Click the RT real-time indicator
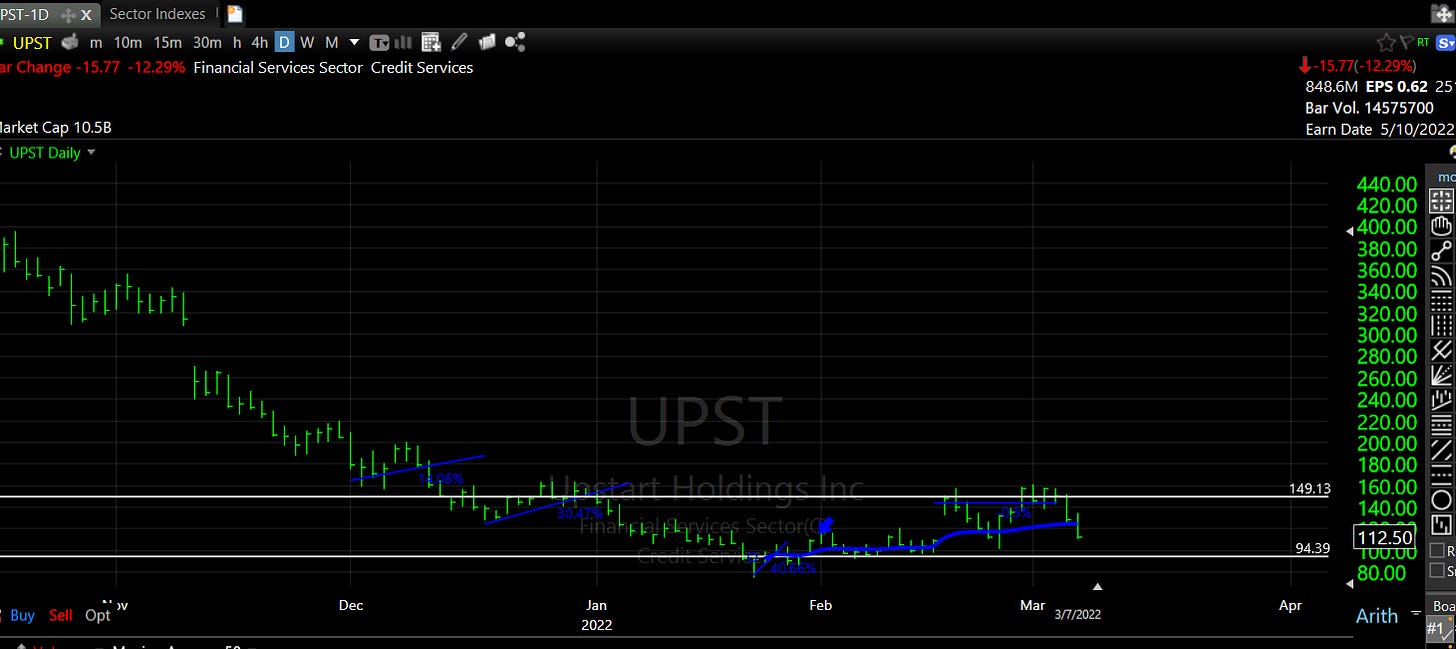Image resolution: width=1456 pixels, height=649 pixels. coord(1423,42)
